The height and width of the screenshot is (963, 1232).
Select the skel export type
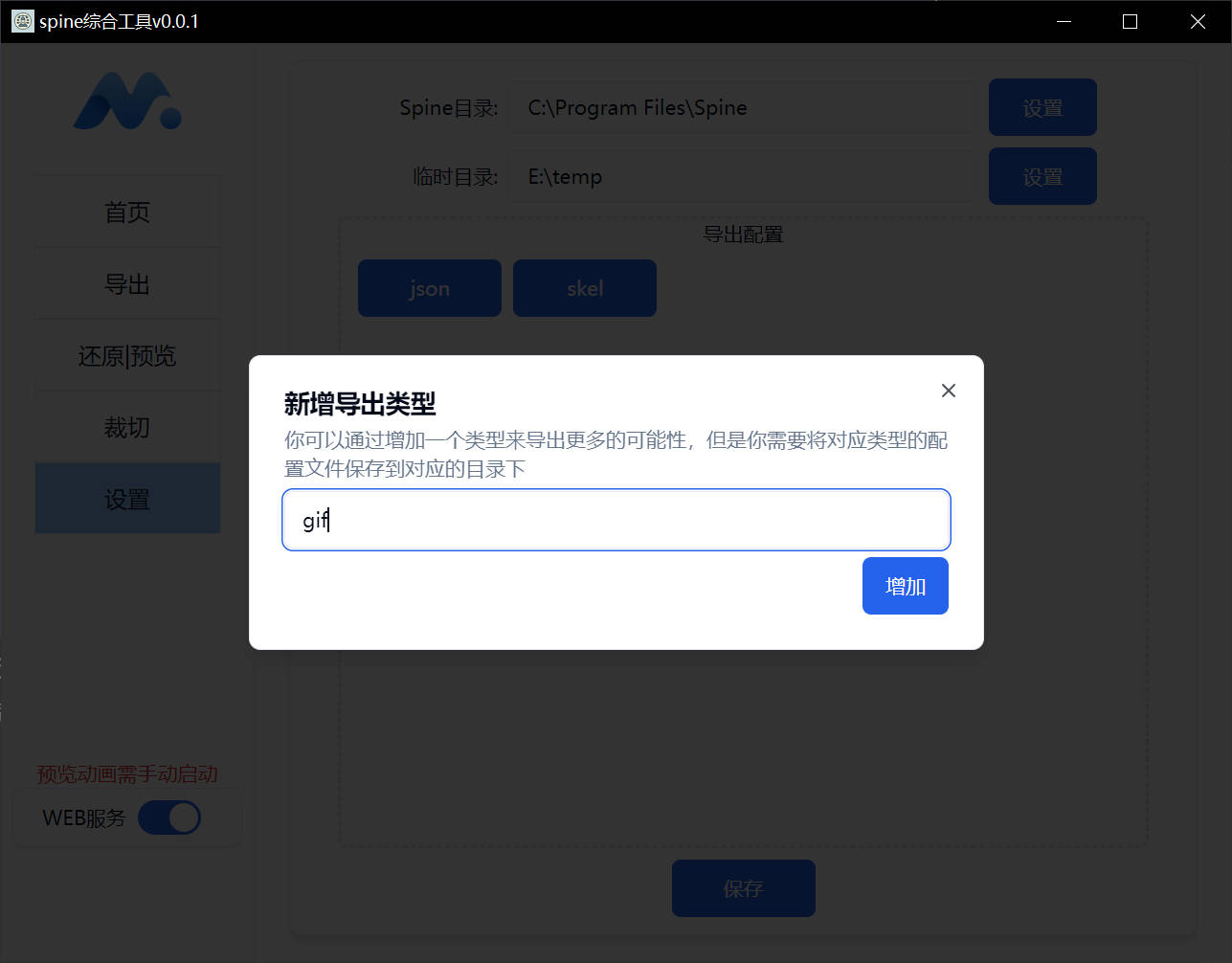coord(584,287)
